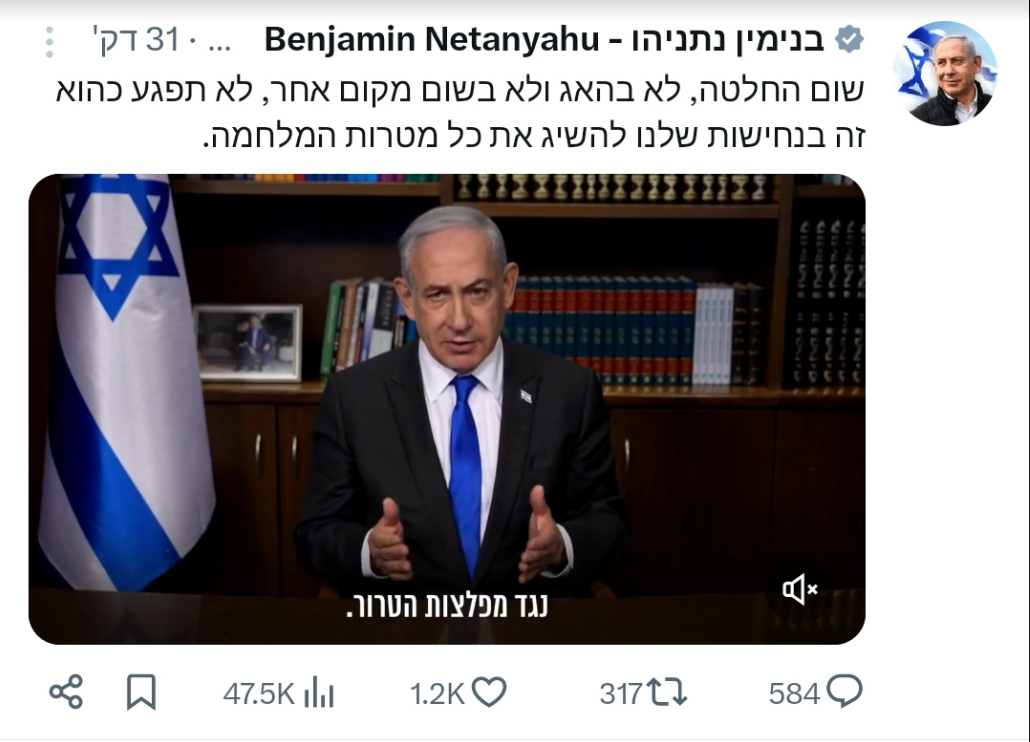The height and width of the screenshot is (742, 1030).
Task: Click the 1.2K likes count
Action: [x=437, y=694]
